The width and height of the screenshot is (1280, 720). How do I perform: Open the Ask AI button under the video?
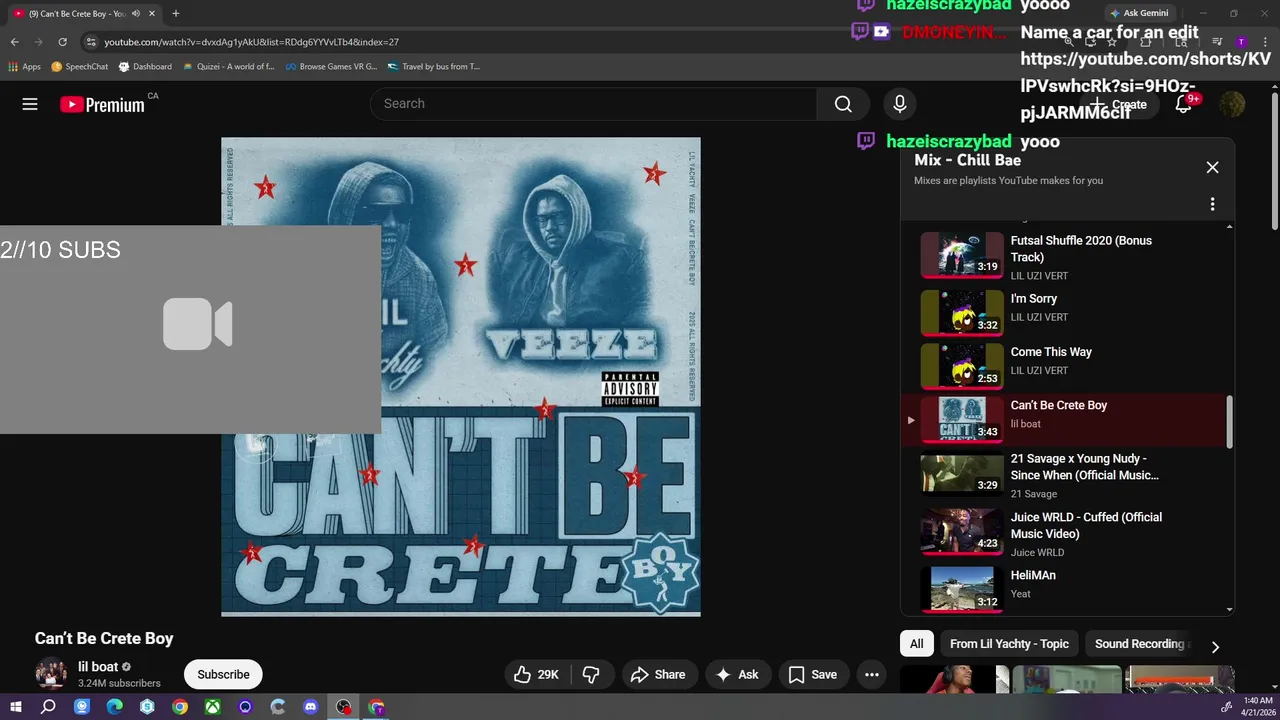[x=737, y=675]
